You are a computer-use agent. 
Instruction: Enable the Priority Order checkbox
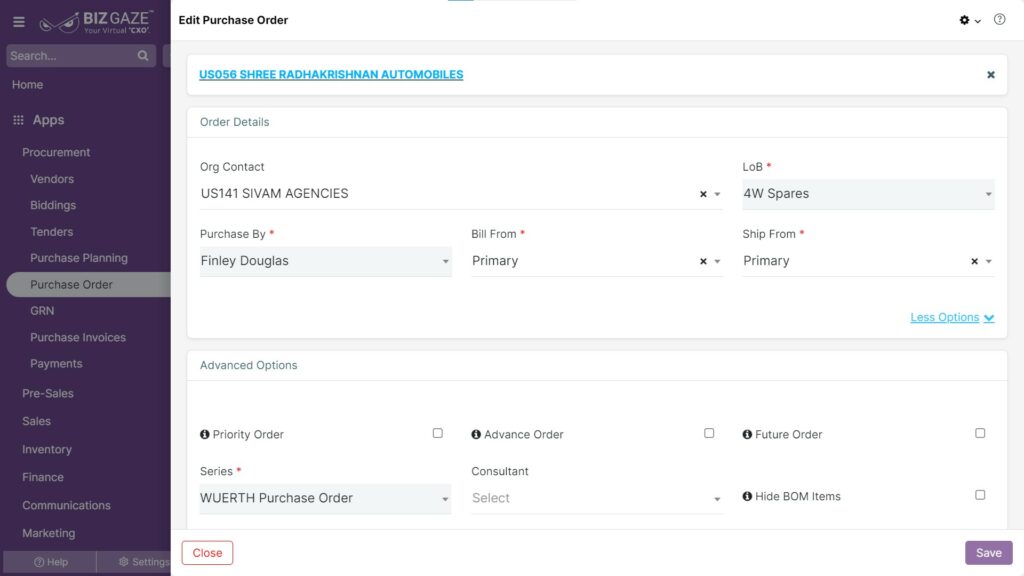point(438,433)
